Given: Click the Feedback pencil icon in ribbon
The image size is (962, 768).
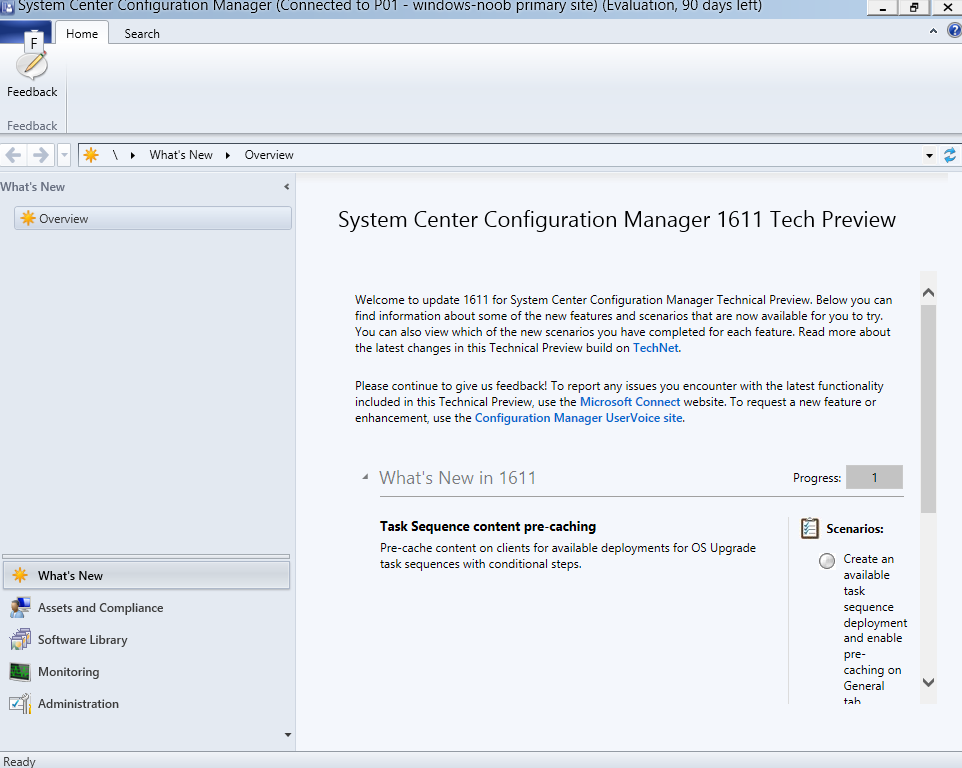Looking at the screenshot, I should pos(32,65).
